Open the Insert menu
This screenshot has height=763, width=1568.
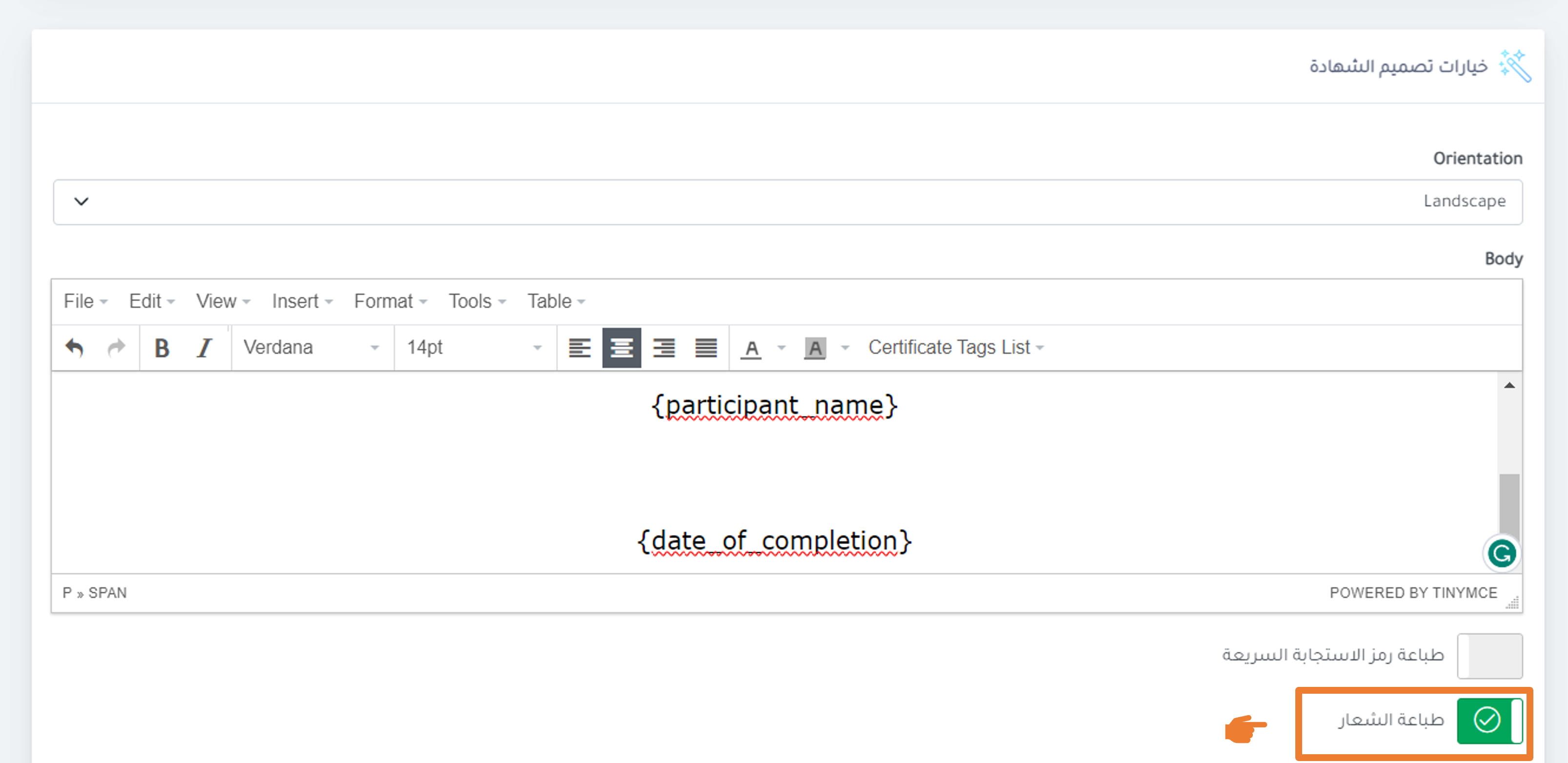point(302,301)
